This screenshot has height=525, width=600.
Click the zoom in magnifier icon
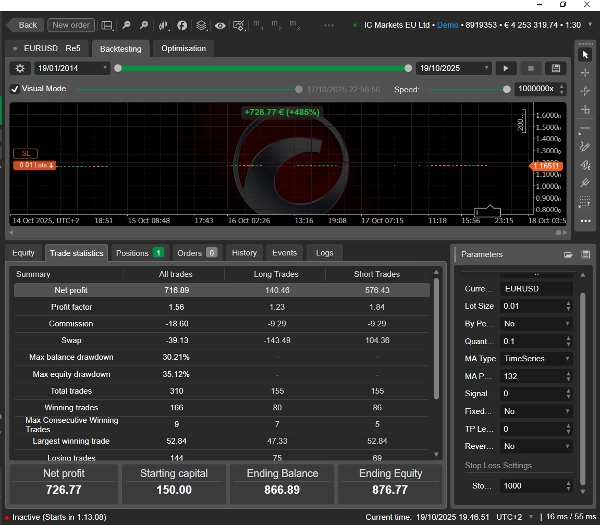[x=126, y=25]
